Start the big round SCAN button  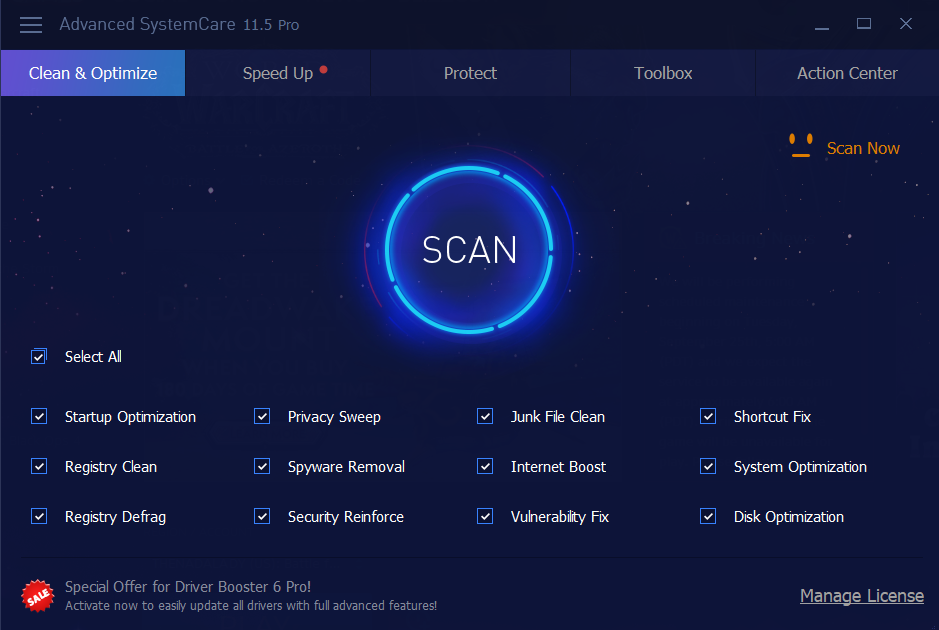[469, 249]
